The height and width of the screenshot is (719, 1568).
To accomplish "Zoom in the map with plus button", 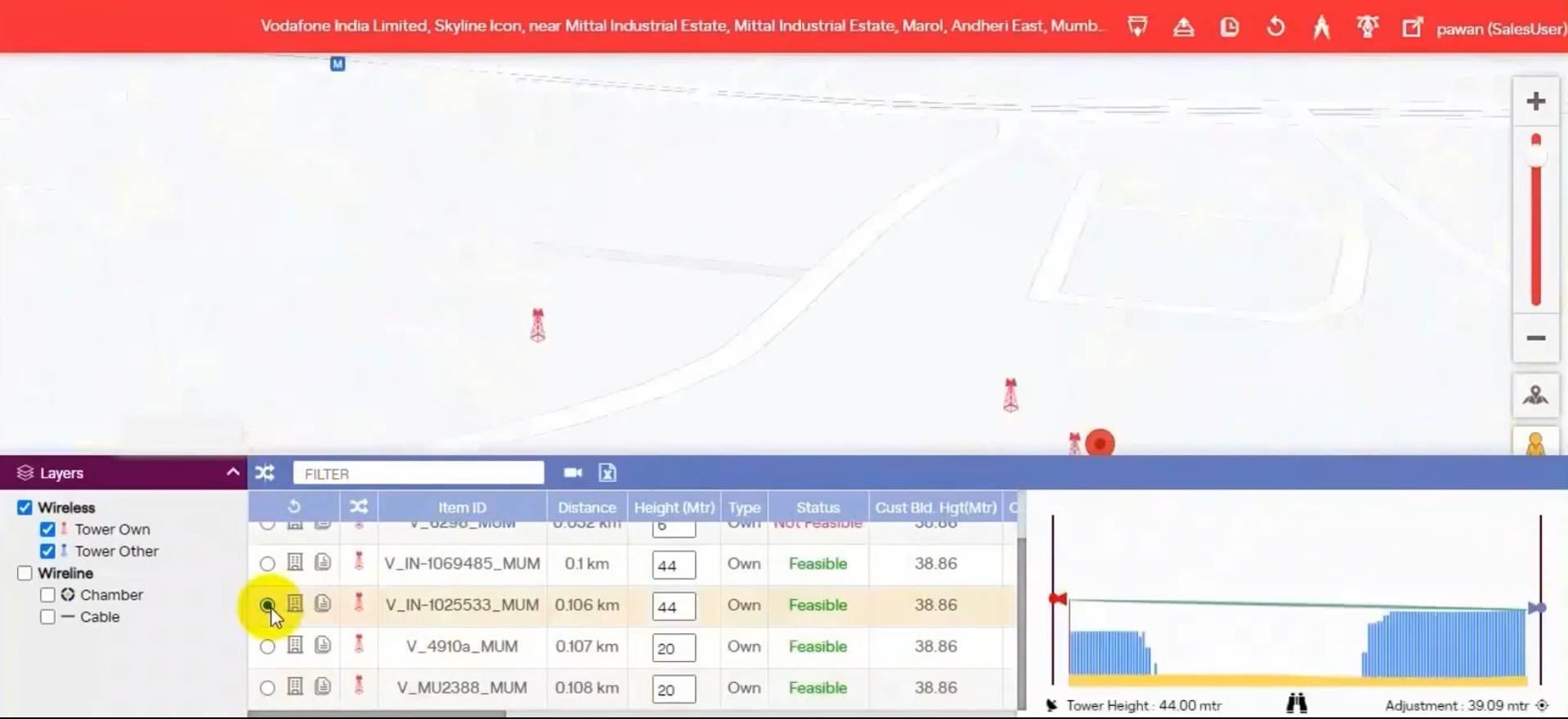I will [1535, 101].
